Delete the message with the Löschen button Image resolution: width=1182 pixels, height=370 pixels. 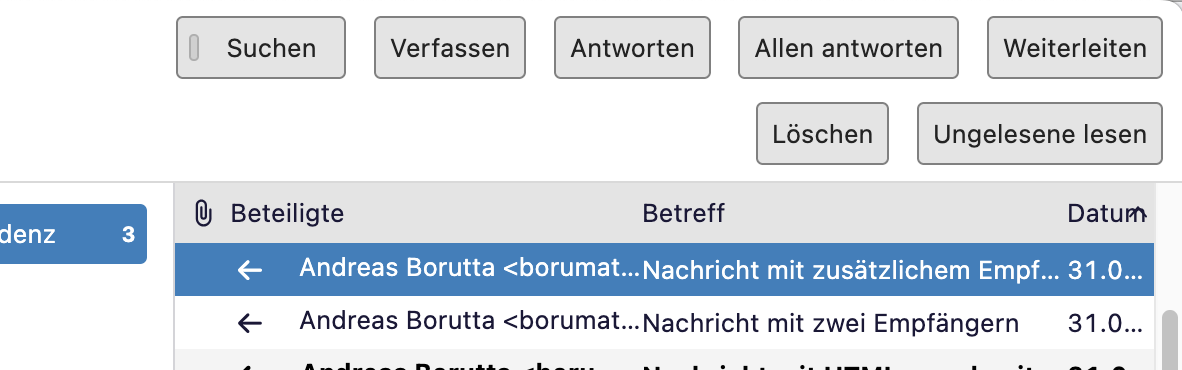822,133
